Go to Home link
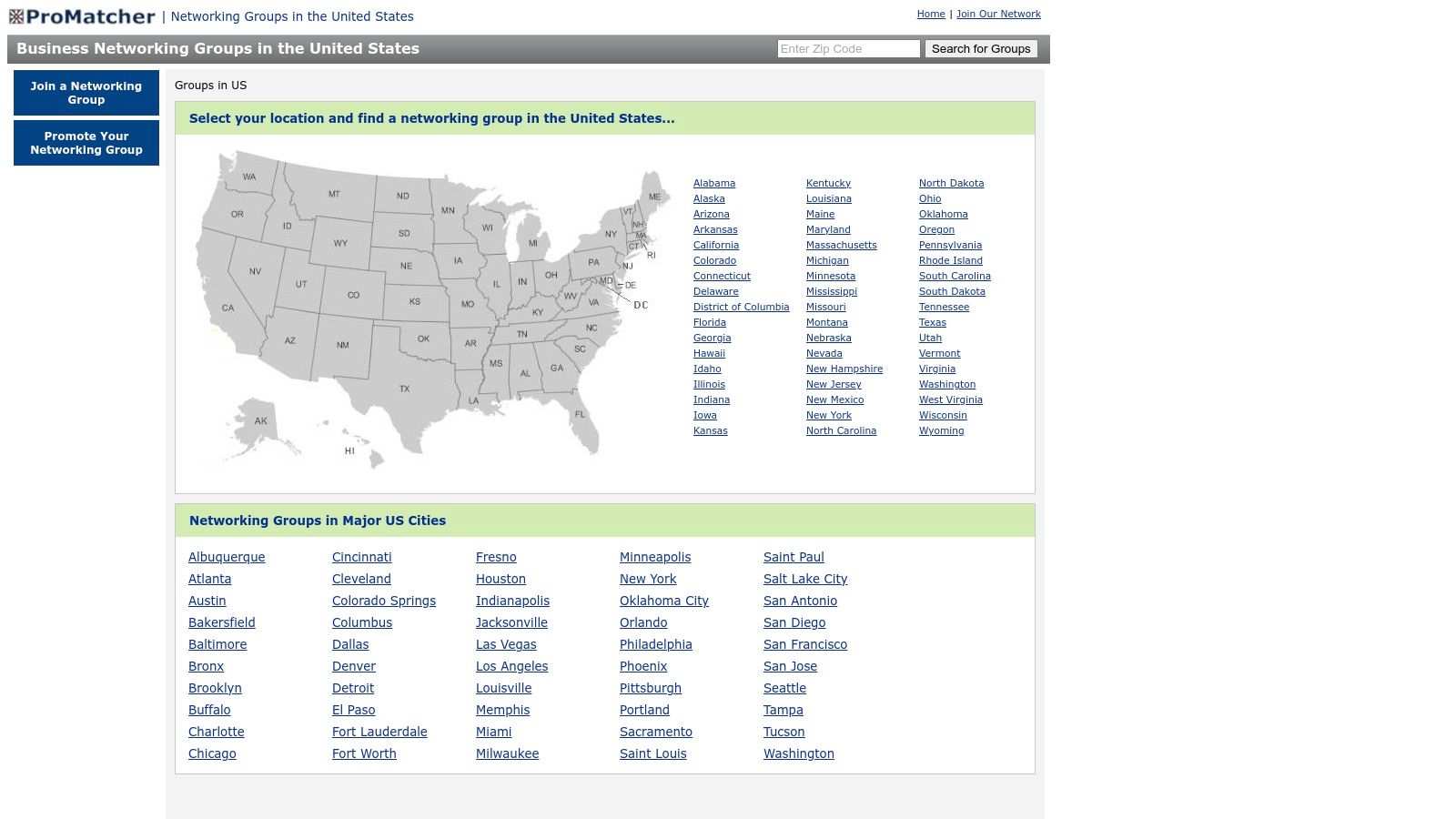Image resolution: width=1456 pixels, height=819 pixels. point(931,14)
